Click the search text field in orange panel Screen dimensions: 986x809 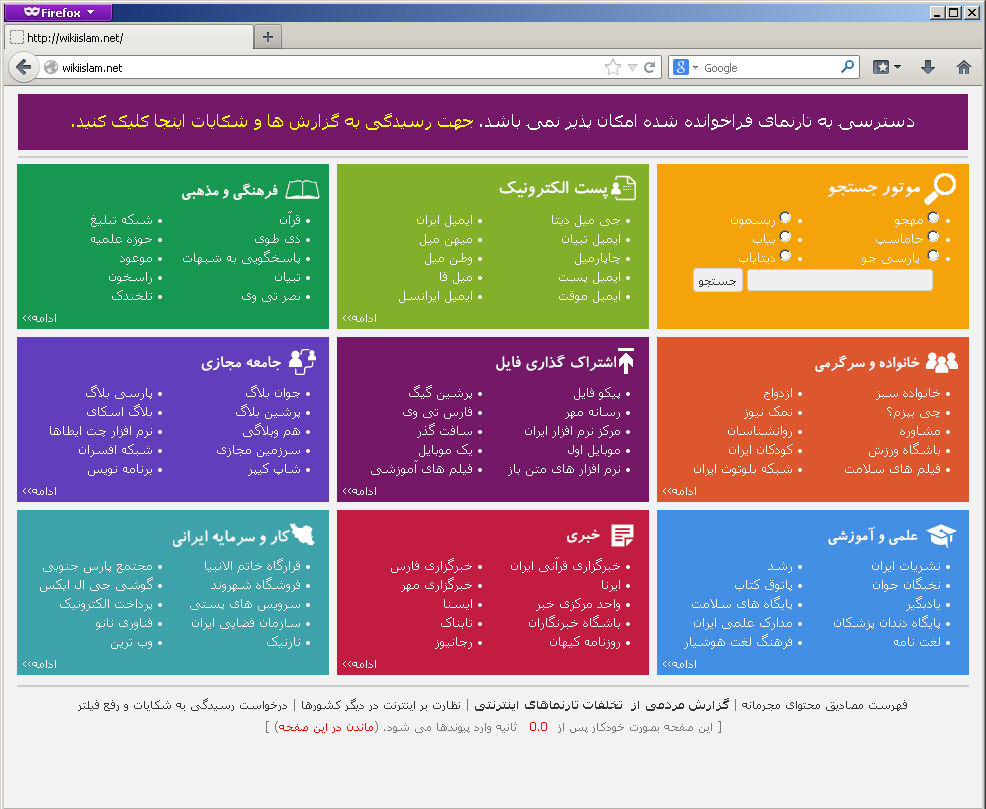click(839, 281)
